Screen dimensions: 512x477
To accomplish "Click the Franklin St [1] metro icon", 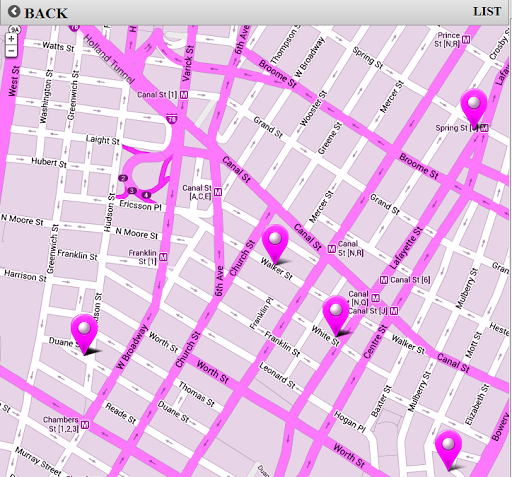I will tap(163, 257).
